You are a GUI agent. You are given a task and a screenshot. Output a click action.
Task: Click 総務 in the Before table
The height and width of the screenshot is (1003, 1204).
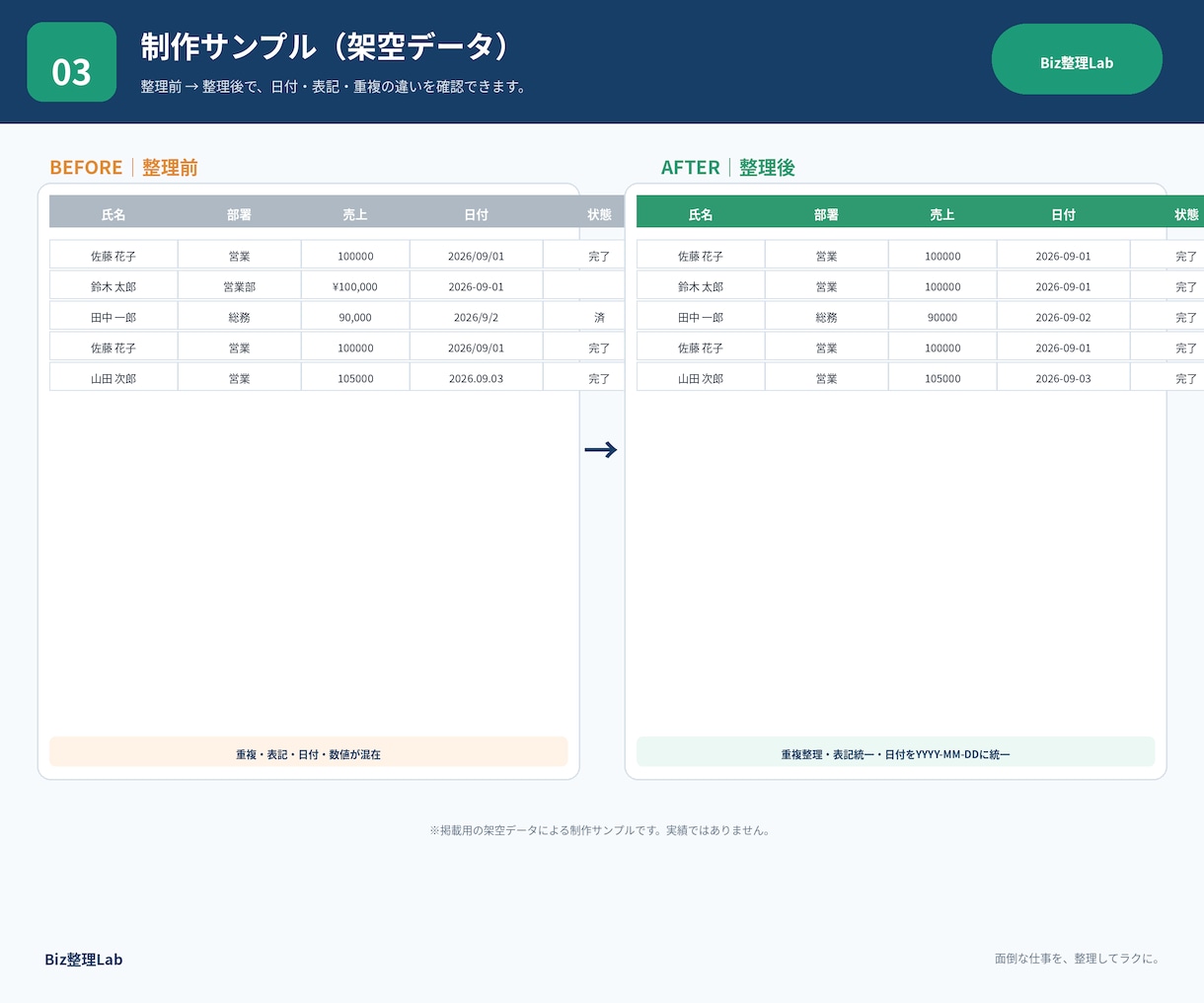tap(239, 317)
